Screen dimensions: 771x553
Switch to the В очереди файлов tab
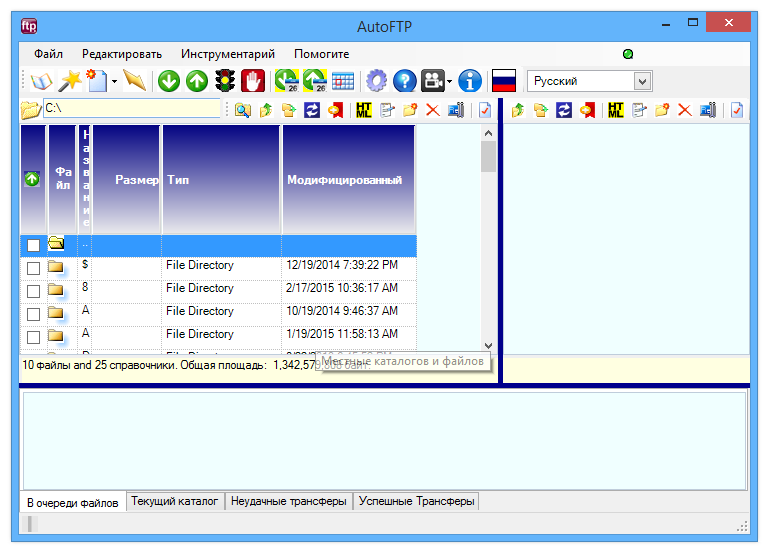coord(73,503)
